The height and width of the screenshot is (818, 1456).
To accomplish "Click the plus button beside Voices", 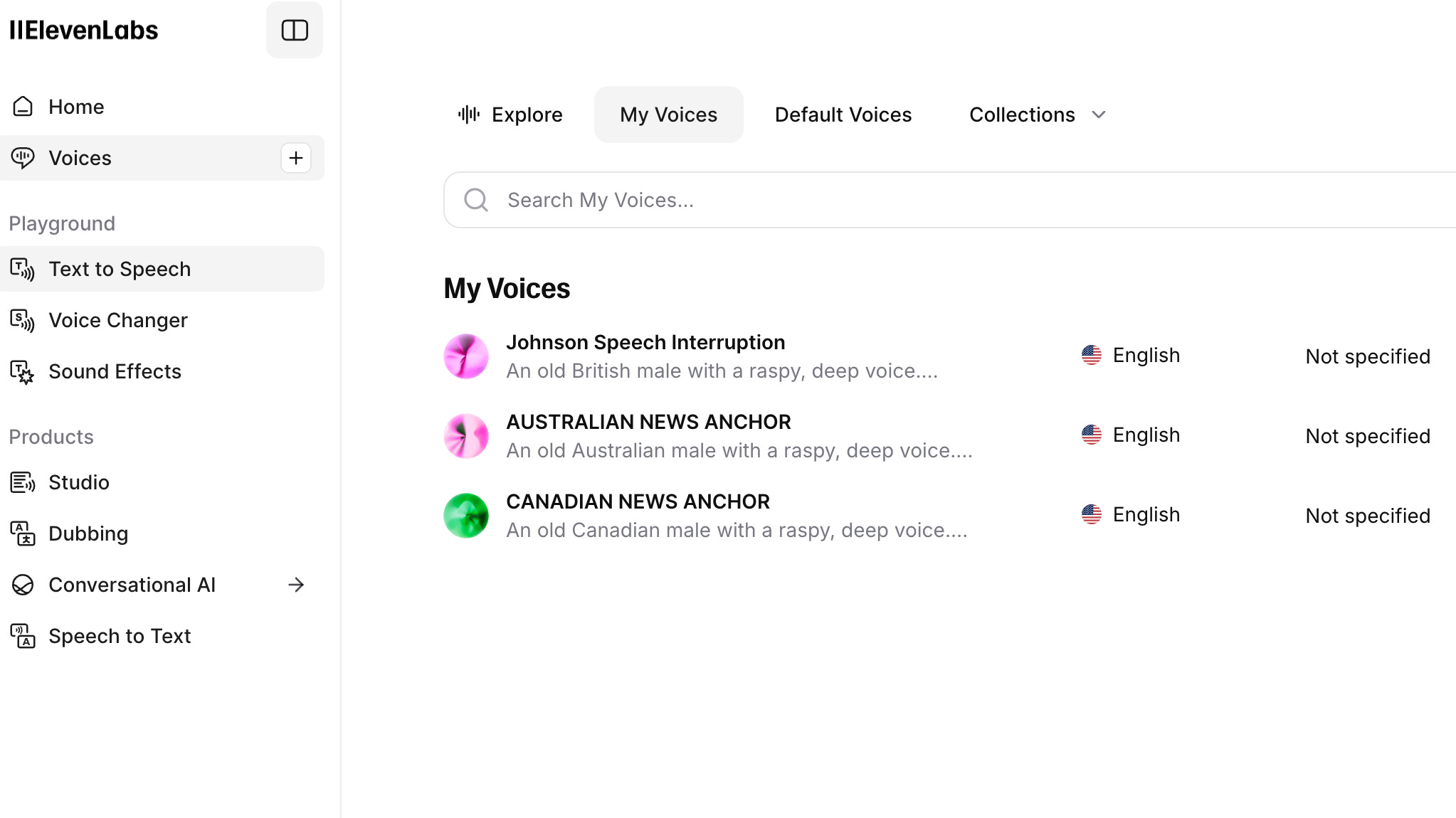I will coord(296,158).
